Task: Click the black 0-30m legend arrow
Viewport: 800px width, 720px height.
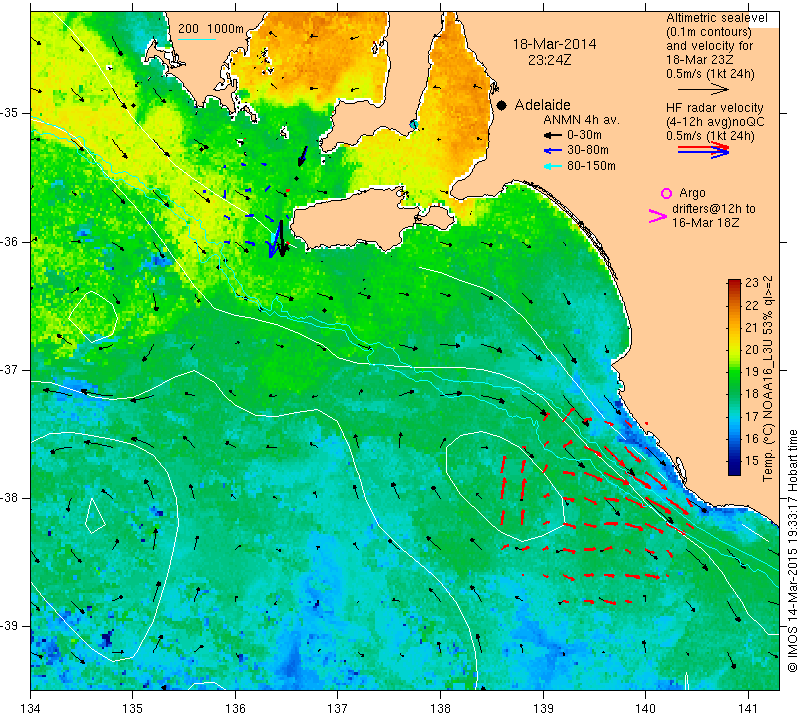Action: (553, 135)
